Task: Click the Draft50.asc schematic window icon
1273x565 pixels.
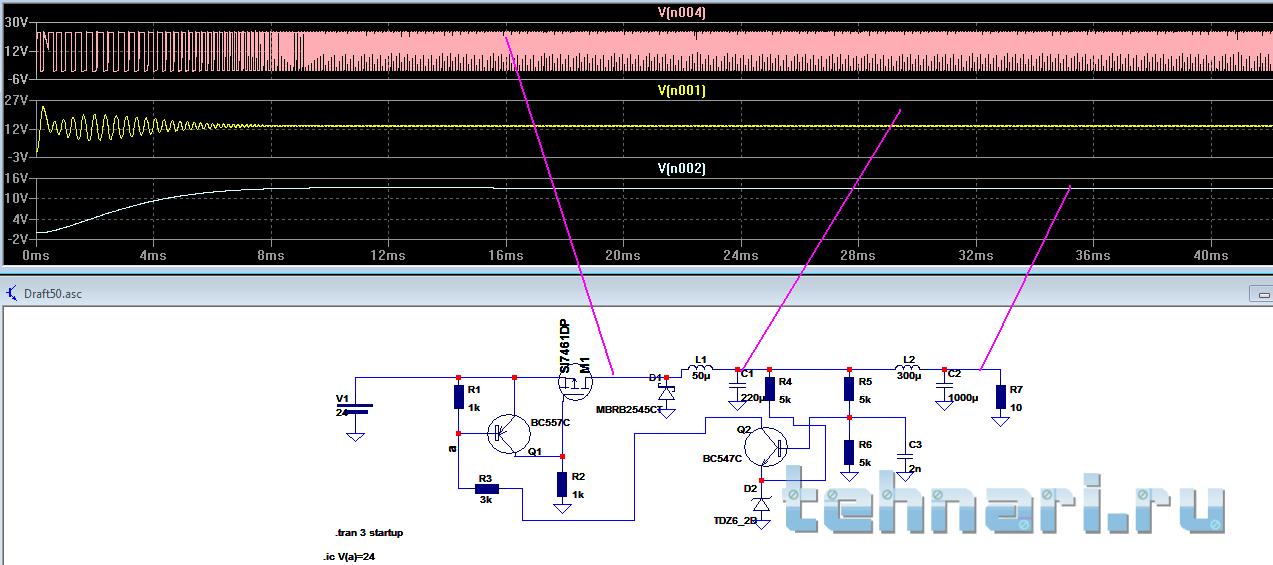Action: coord(12,294)
